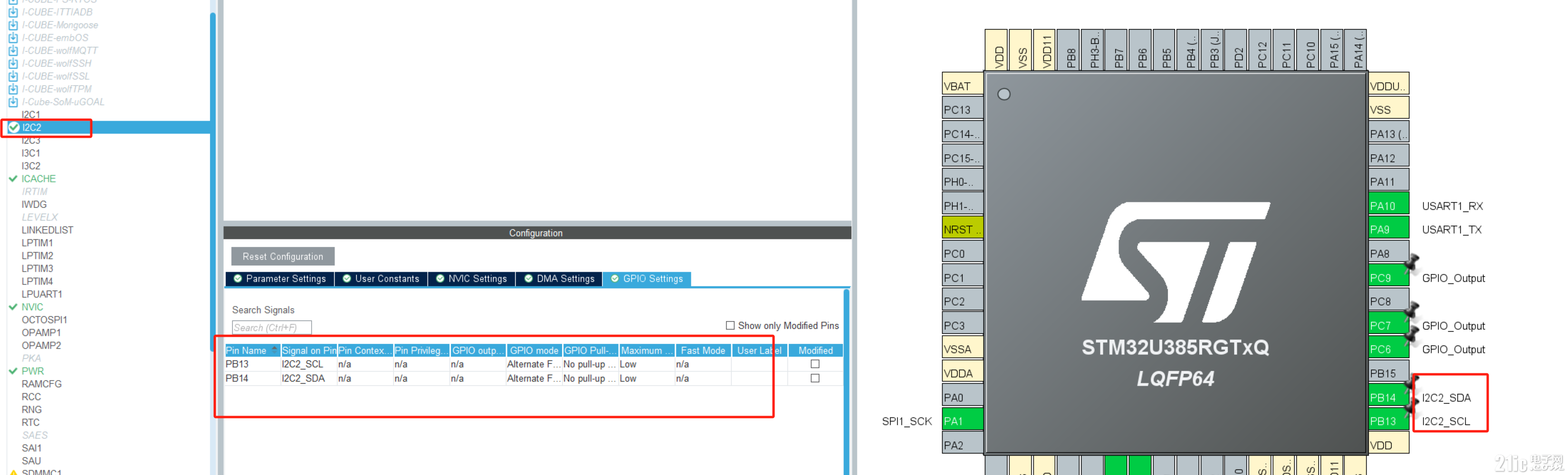Select I2C1 in the peripheral list
The height and width of the screenshot is (475, 1568).
click(x=31, y=114)
